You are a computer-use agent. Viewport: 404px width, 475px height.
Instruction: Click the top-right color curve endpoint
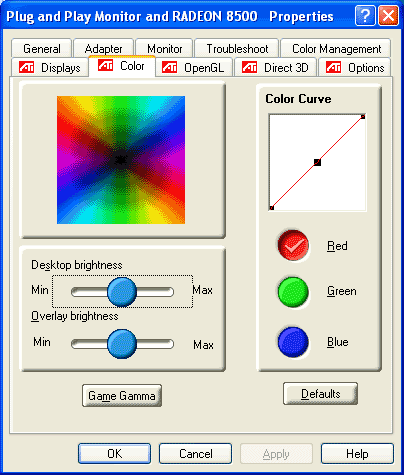pos(363,117)
